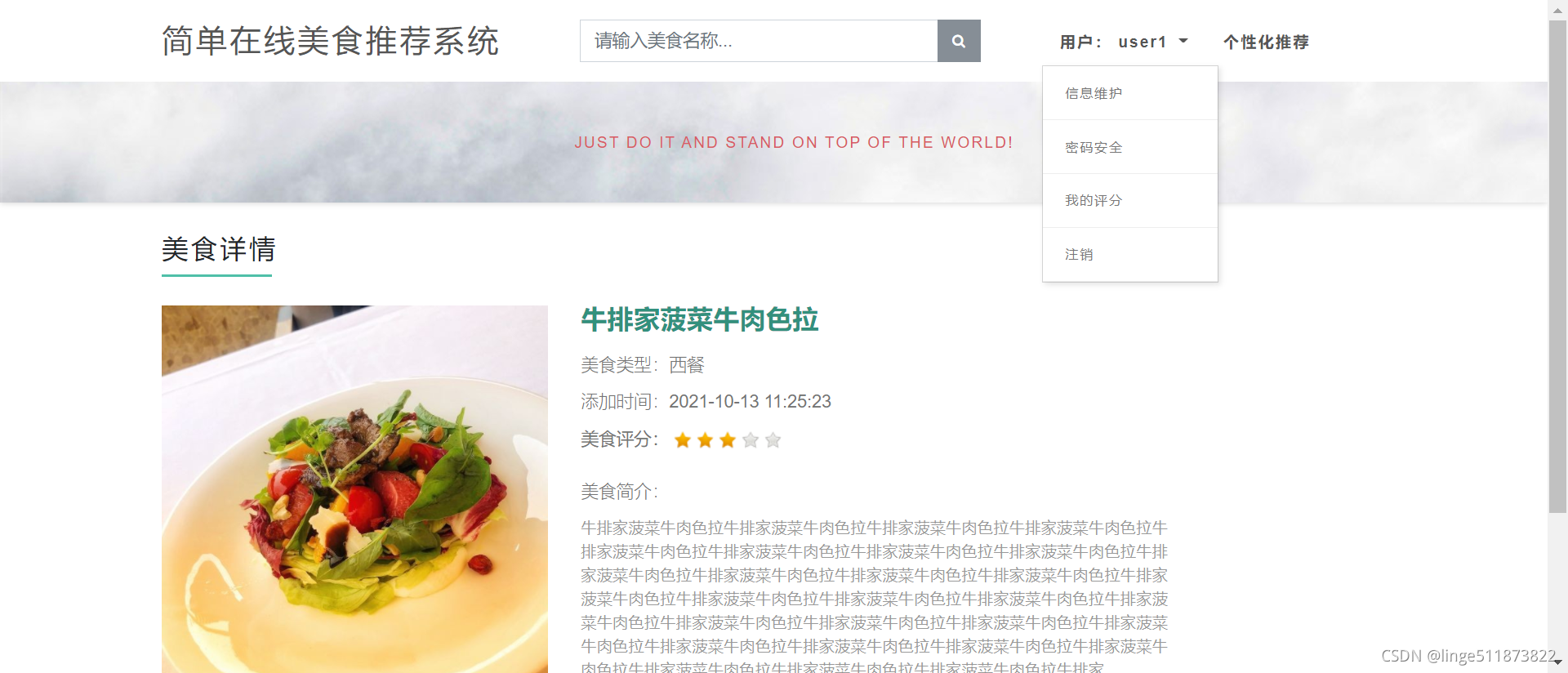Click the scrollbar down arrow

click(1557, 664)
